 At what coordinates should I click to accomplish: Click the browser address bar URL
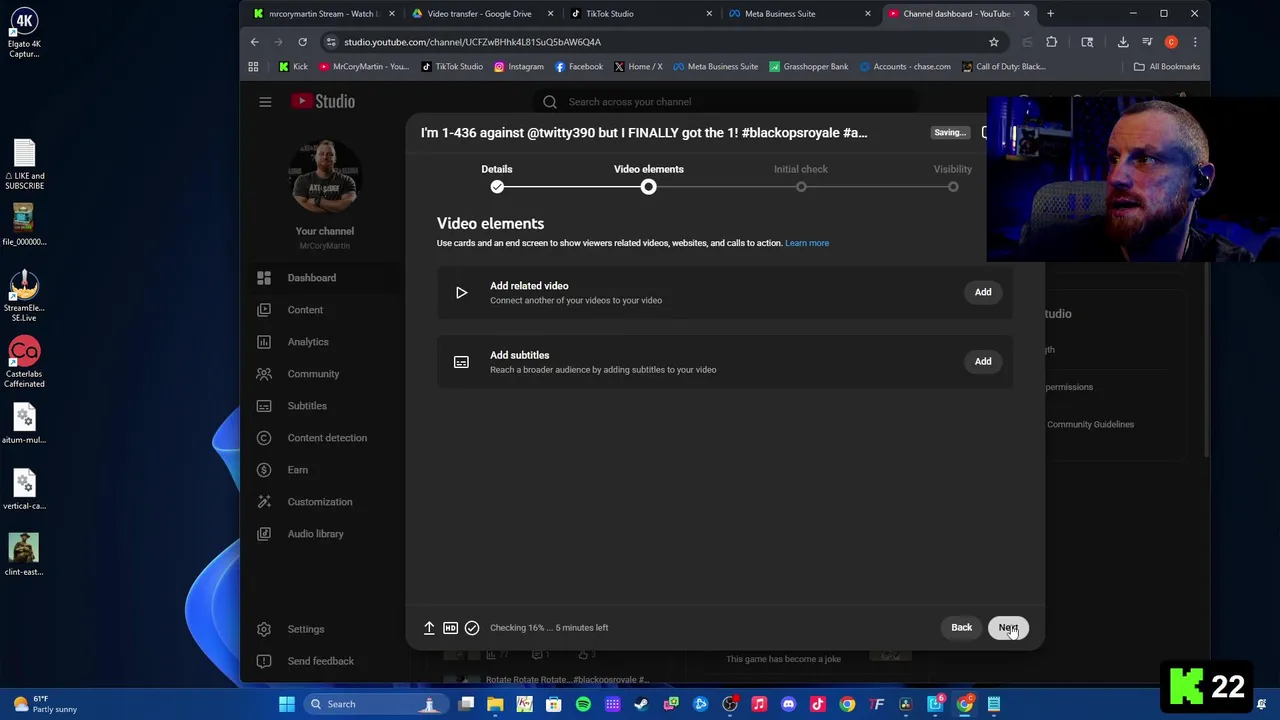click(472, 42)
